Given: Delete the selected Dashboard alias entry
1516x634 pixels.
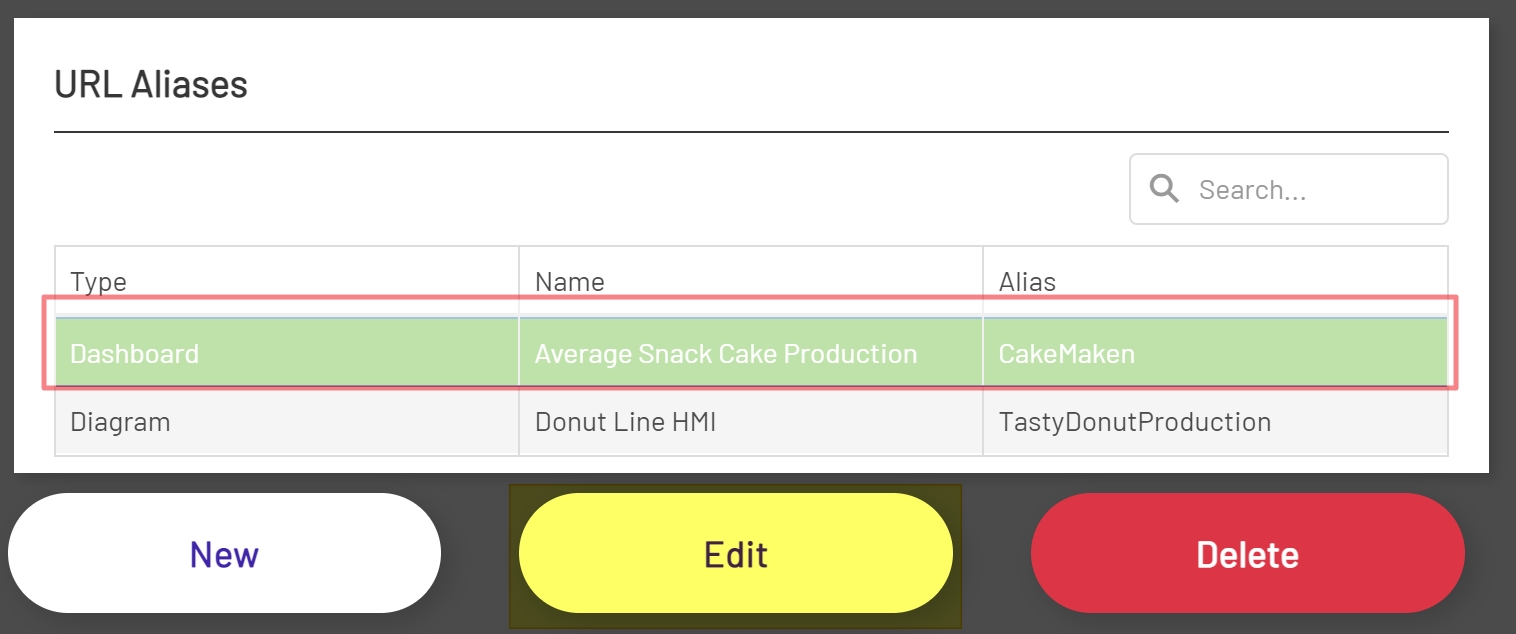Looking at the screenshot, I should tap(1247, 553).
